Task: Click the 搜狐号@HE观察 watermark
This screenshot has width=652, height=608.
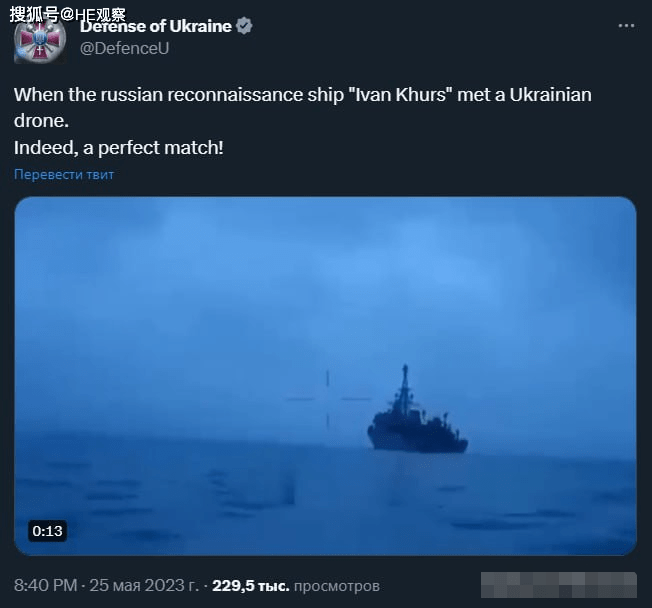Action: (x=67, y=15)
